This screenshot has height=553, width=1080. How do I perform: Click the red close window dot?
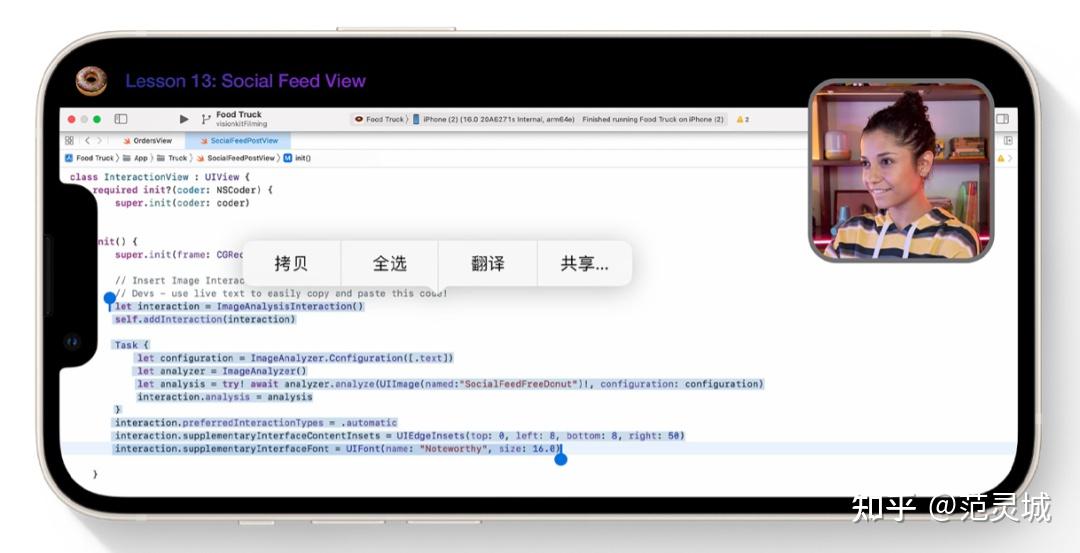coord(72,119)
